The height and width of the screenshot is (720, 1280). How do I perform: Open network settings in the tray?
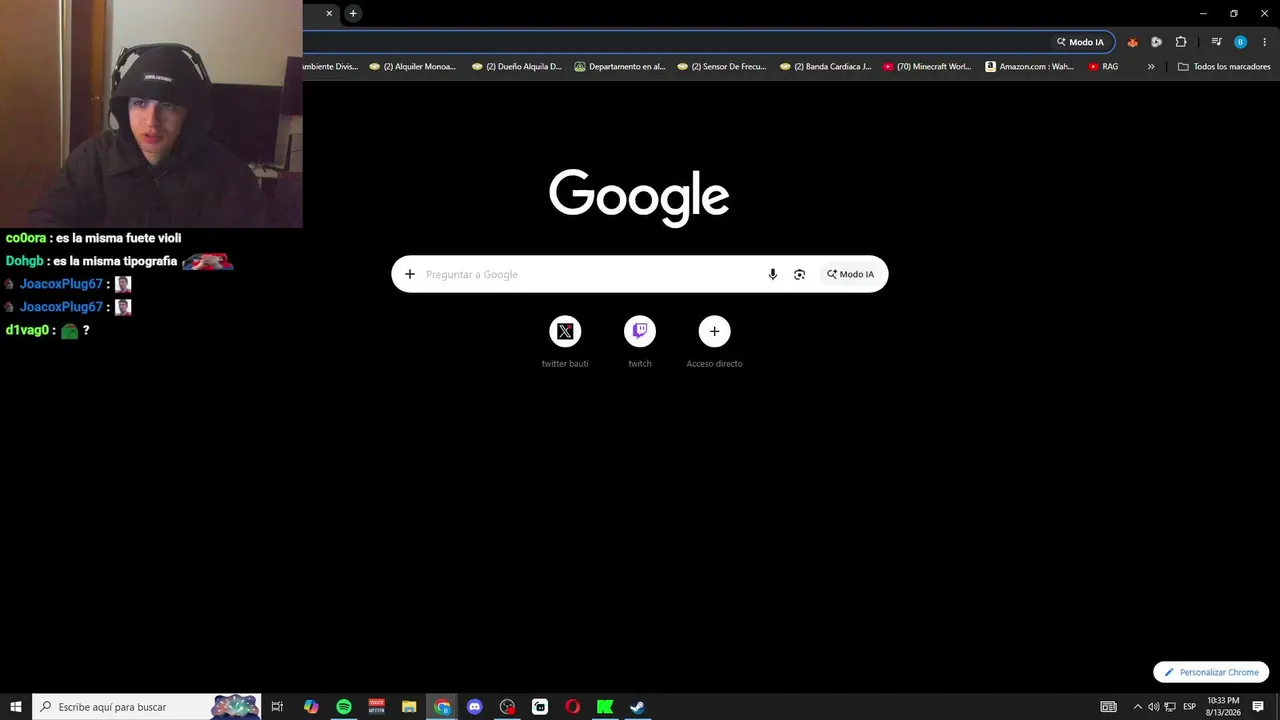point(1170,707)
